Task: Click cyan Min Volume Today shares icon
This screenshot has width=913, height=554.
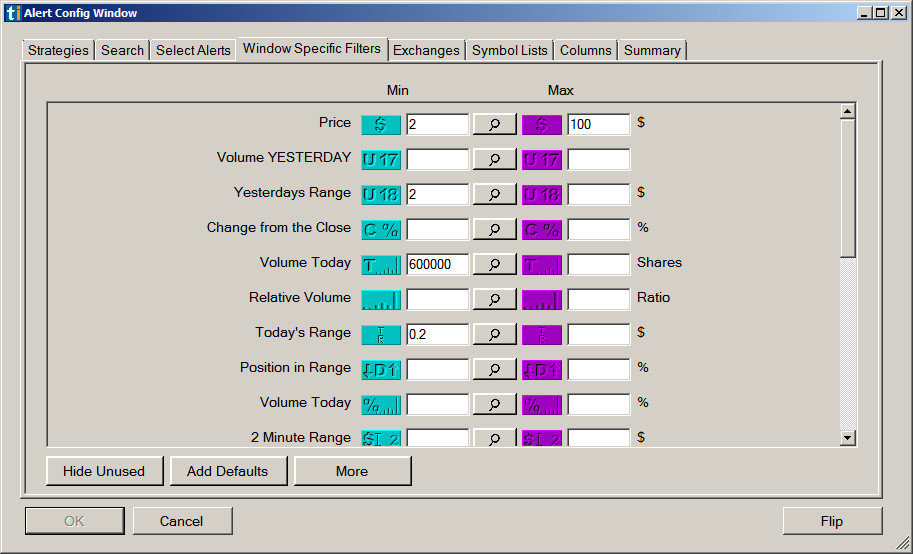Action: [x=381, y=264]
